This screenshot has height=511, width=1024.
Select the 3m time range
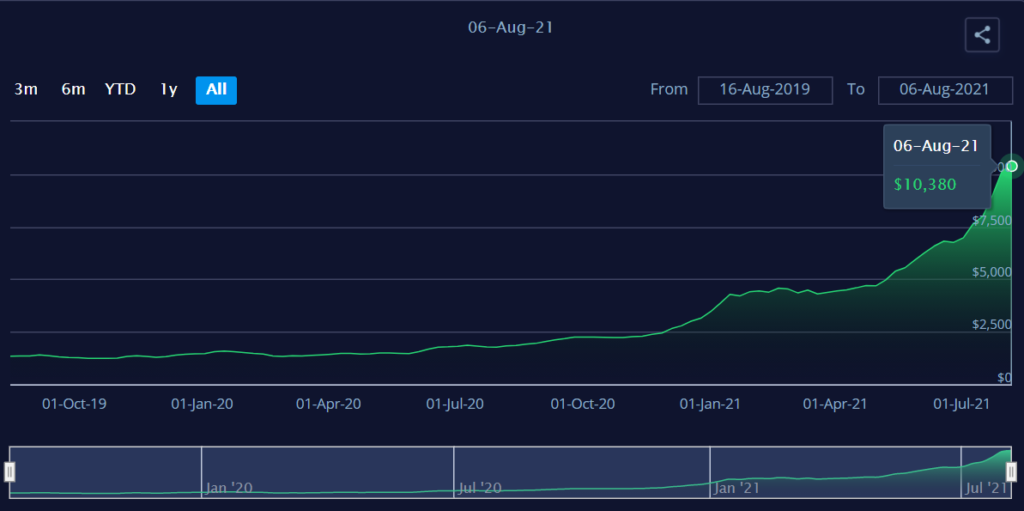tap(26, 90)
